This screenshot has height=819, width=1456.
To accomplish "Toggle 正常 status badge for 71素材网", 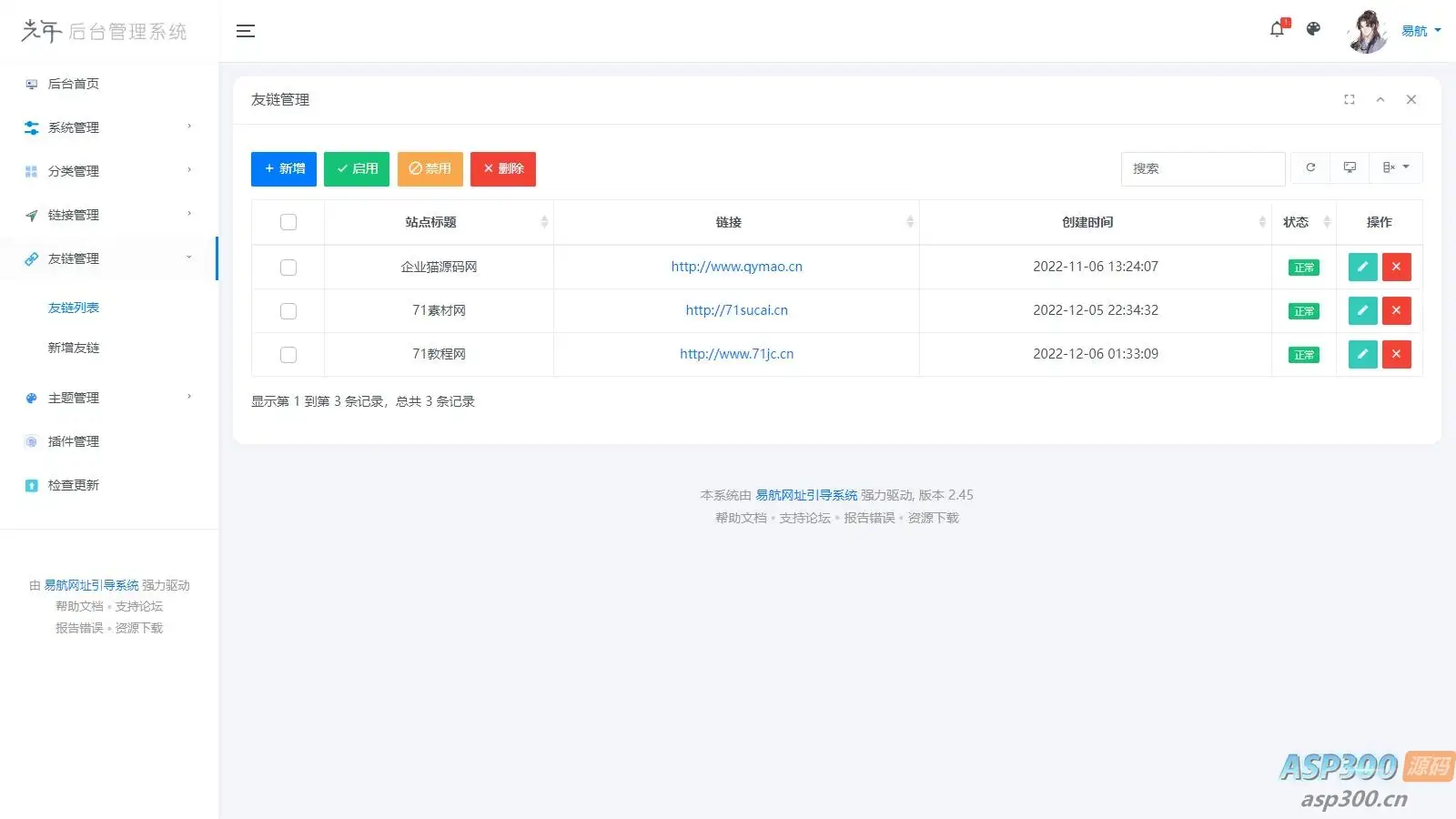I will [x=1304, y=311].
